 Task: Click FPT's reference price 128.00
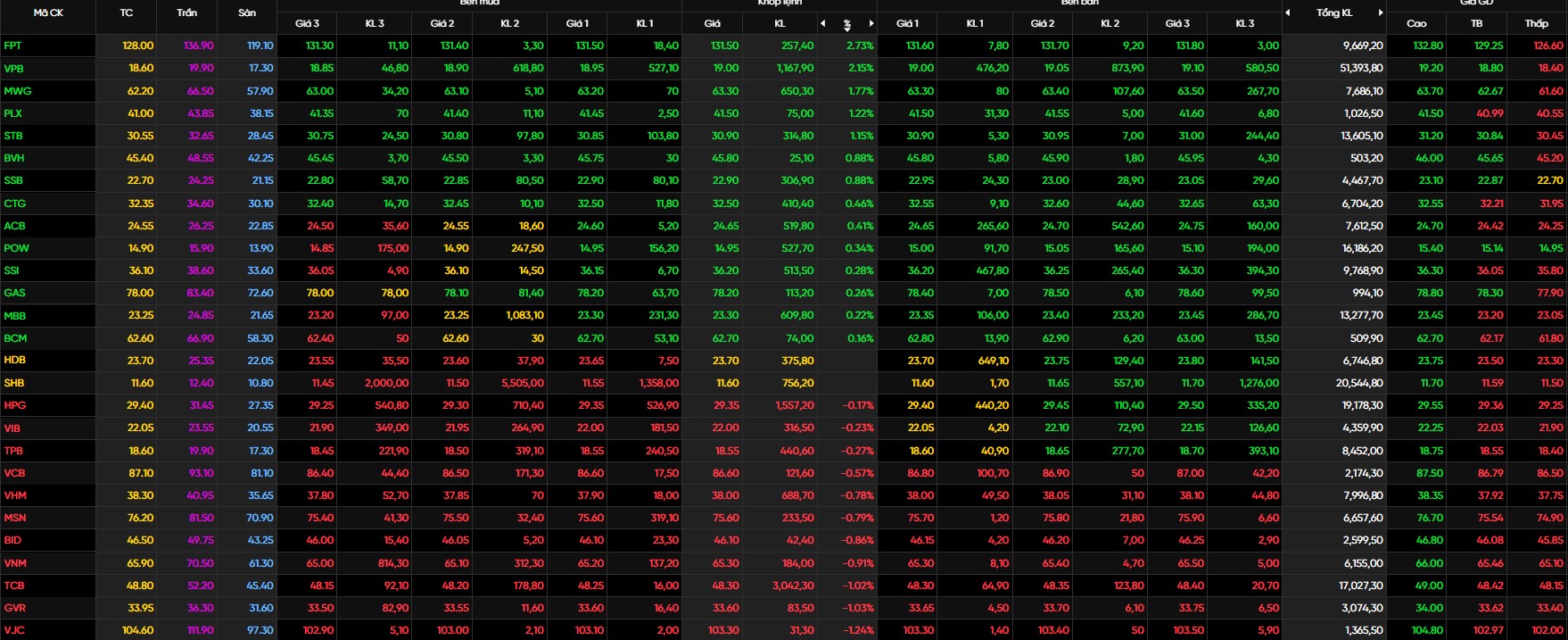click(137, 46)
